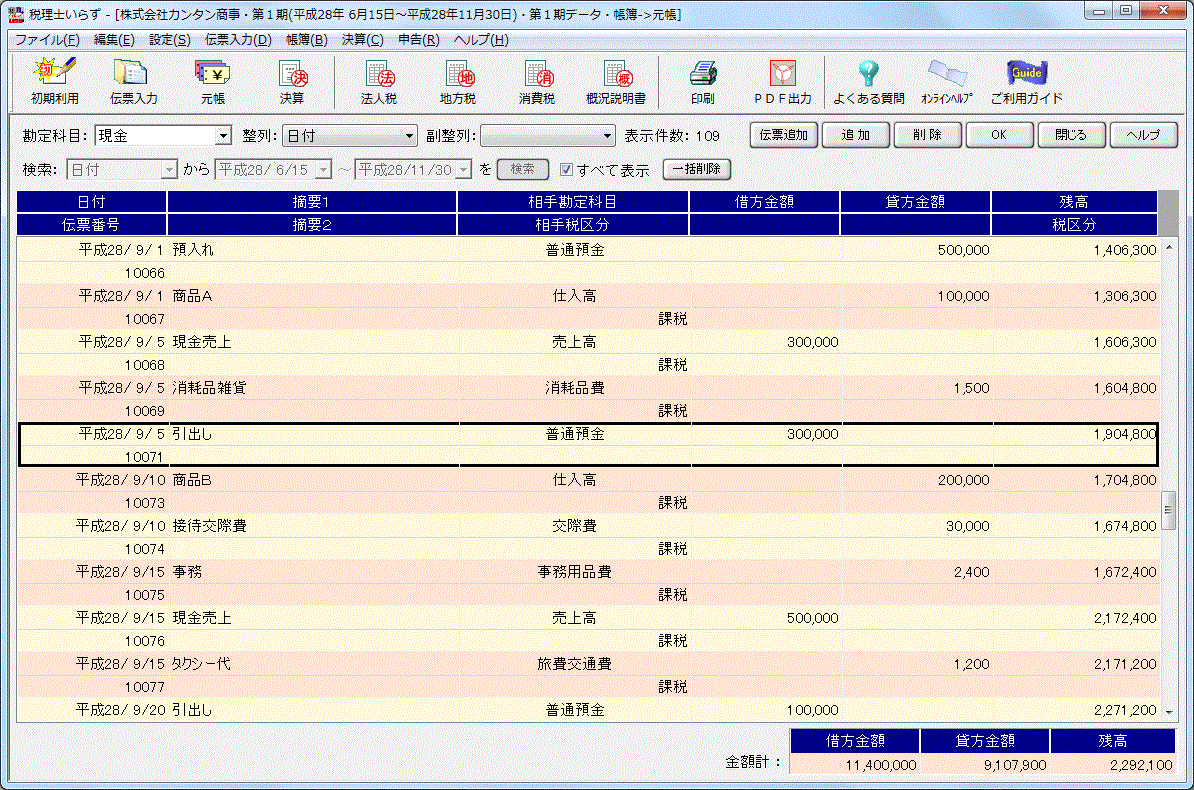1194x790 pixels.
Task: Click the vertical scrollbar thumb in ledger
Action: tap(1167, 509)
